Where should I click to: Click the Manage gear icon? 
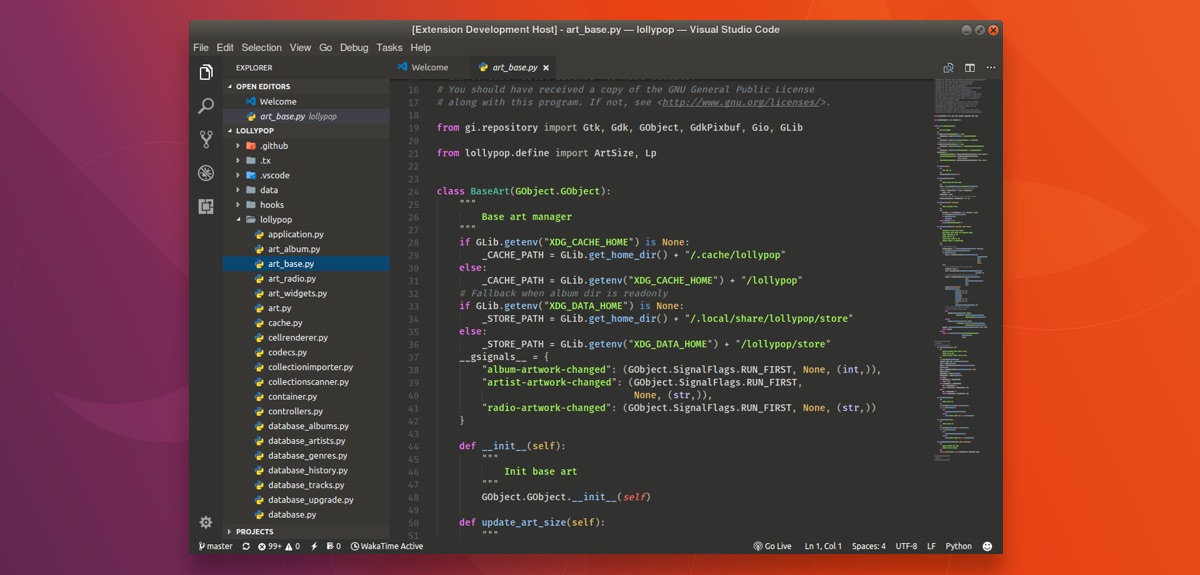[206, 522]
